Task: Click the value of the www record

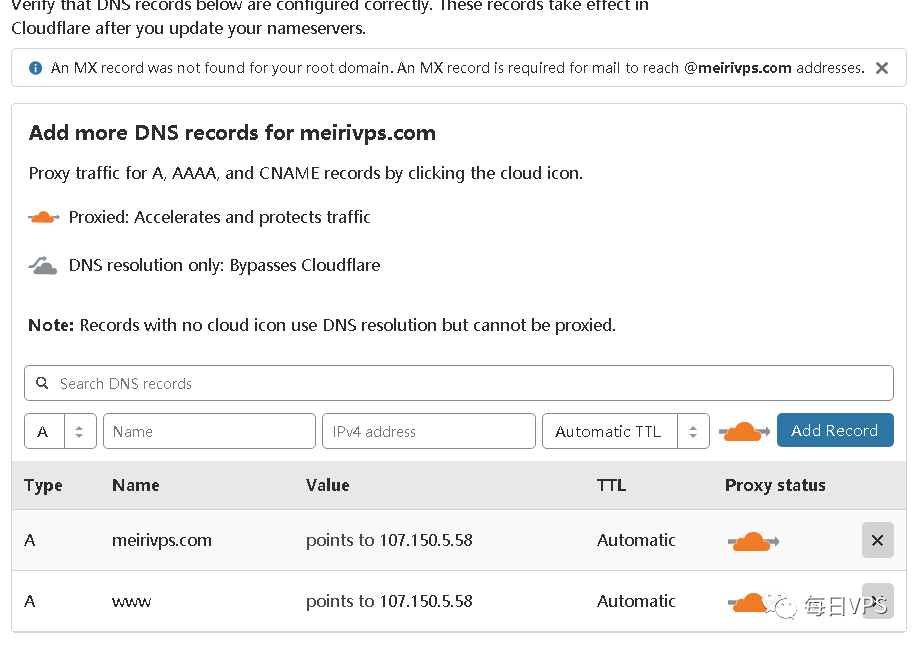Action: click(x=389, y=601)
